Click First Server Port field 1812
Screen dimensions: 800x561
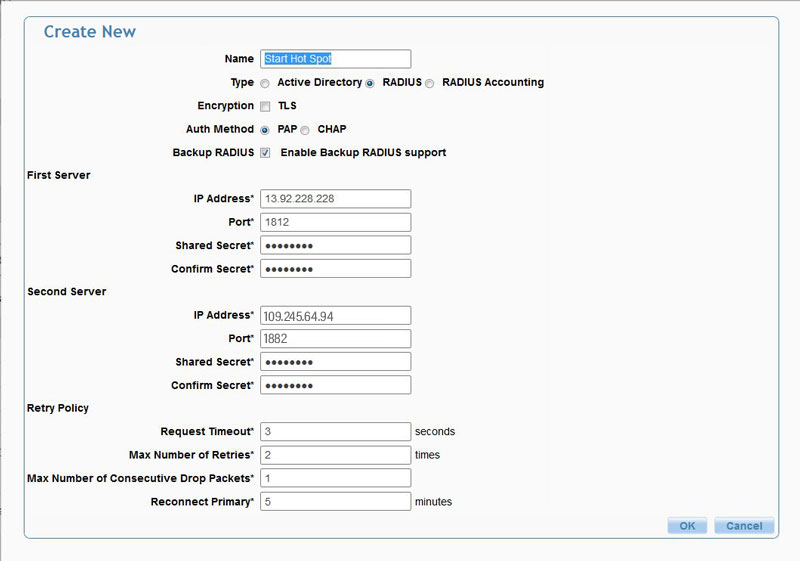[335, 222]
